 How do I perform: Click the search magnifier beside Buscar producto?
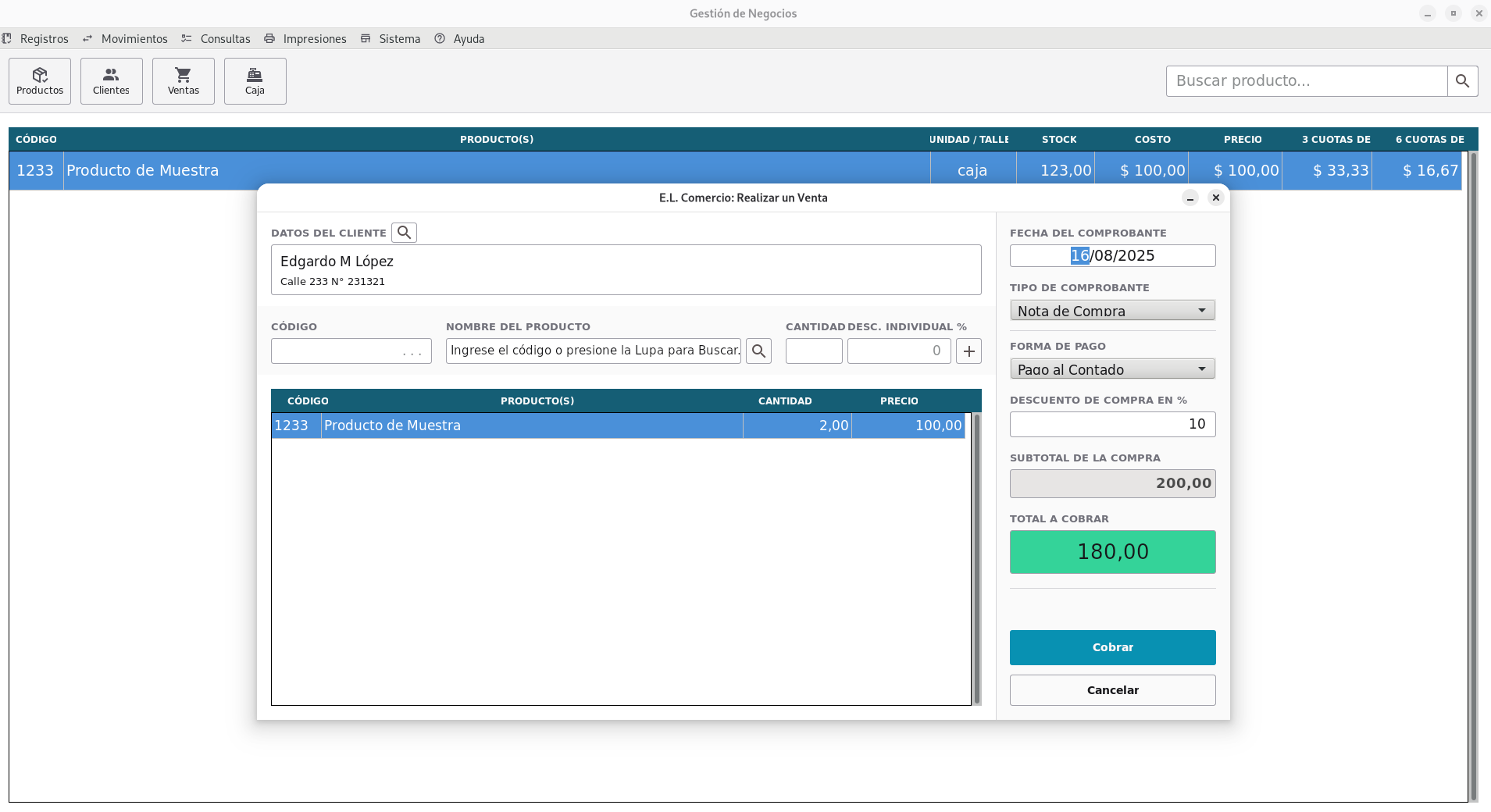(x=1462, y=81)
